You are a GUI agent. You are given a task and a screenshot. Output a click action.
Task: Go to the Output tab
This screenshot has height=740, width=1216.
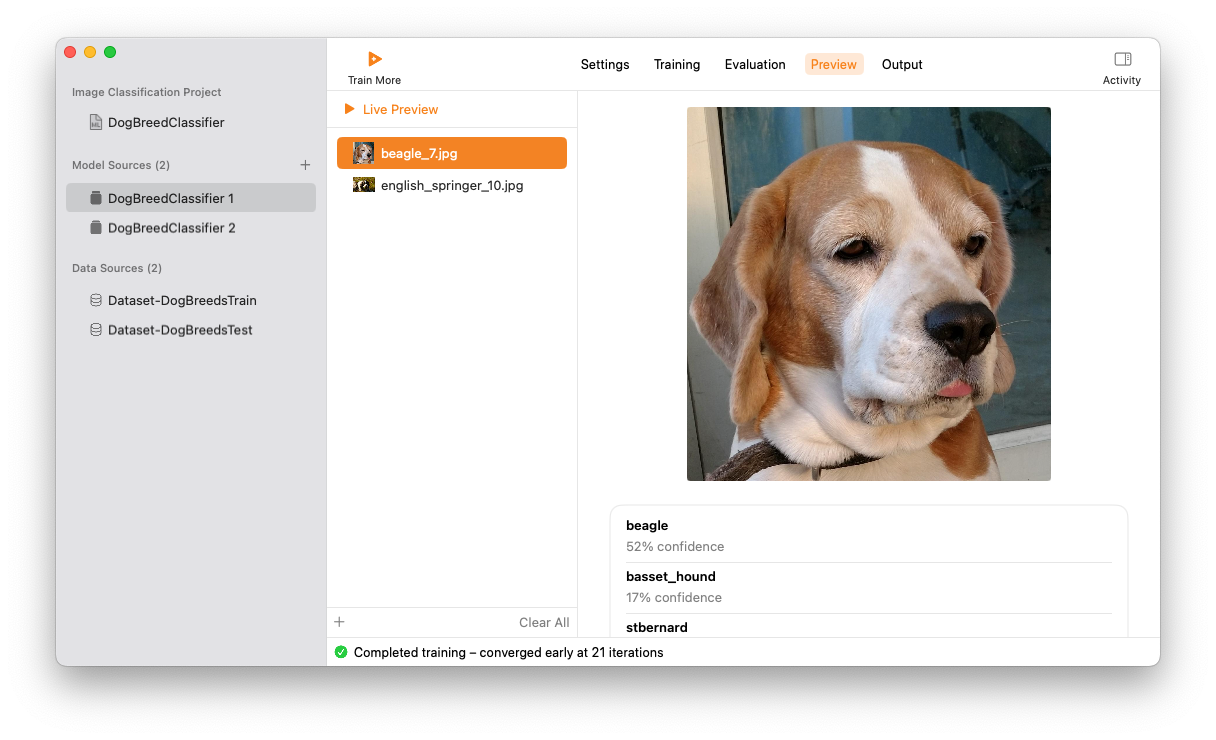tap(902, 64)
